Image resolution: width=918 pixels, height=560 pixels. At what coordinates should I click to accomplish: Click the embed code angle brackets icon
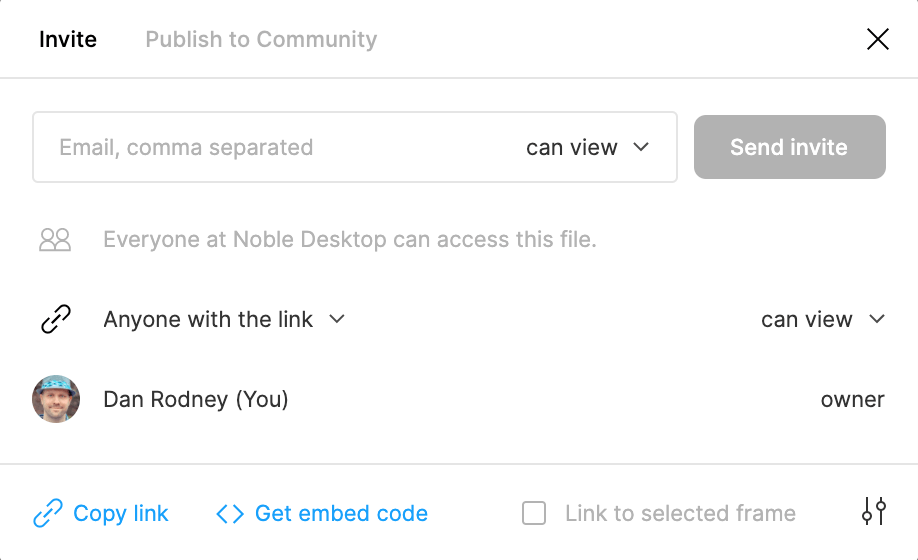click(230, 514)
